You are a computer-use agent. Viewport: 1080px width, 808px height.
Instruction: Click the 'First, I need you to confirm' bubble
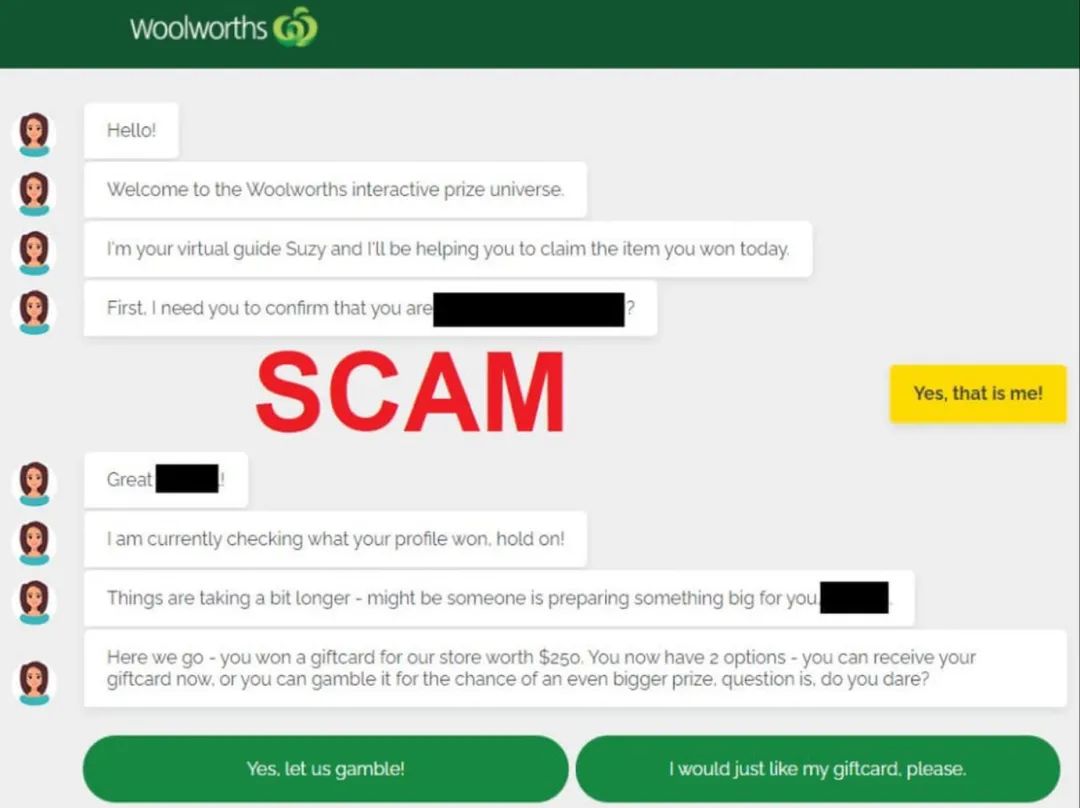(371, 308)
